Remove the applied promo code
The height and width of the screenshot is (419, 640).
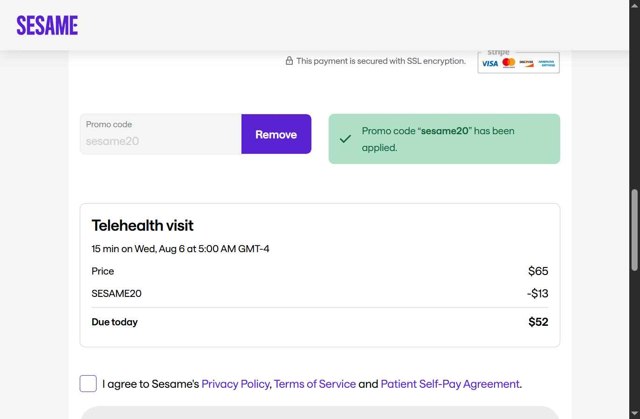pyautogui.click(x=276, y=134)
